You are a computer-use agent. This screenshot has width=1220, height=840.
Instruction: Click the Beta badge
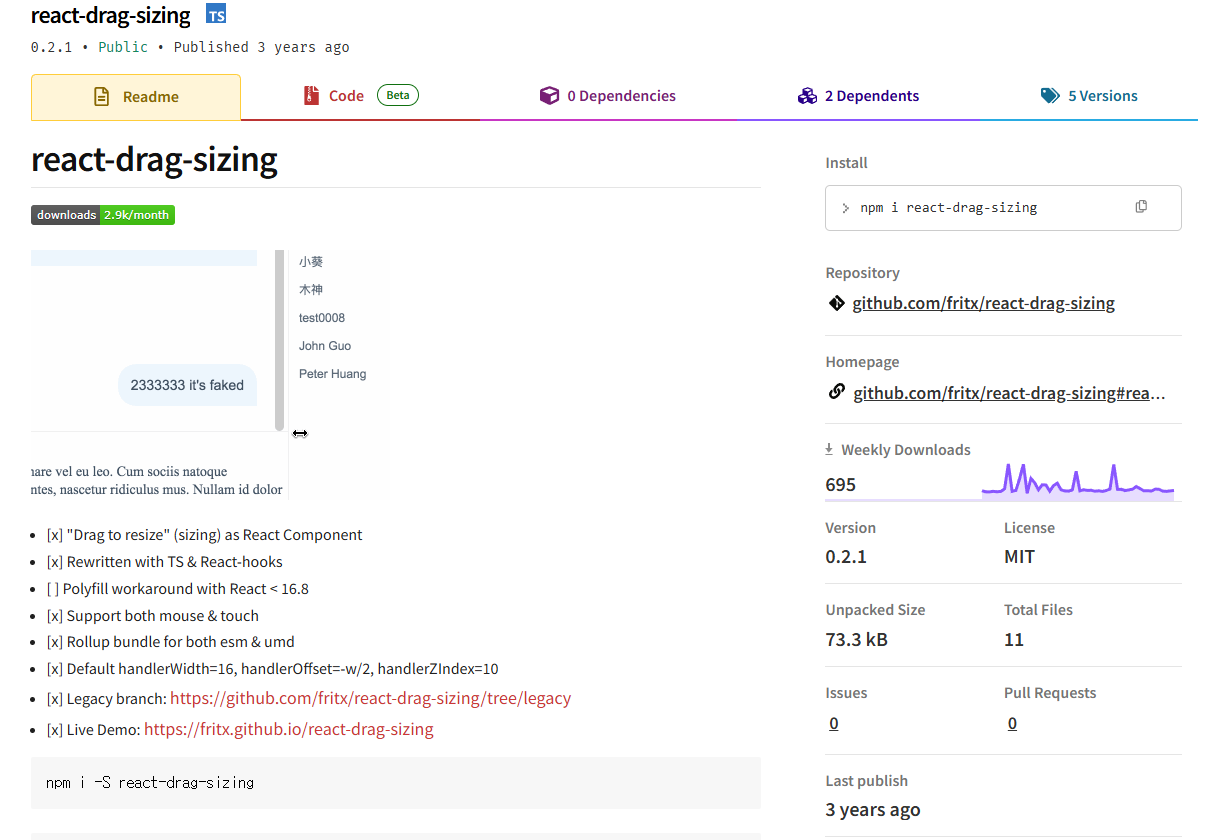tap(398, 95)
